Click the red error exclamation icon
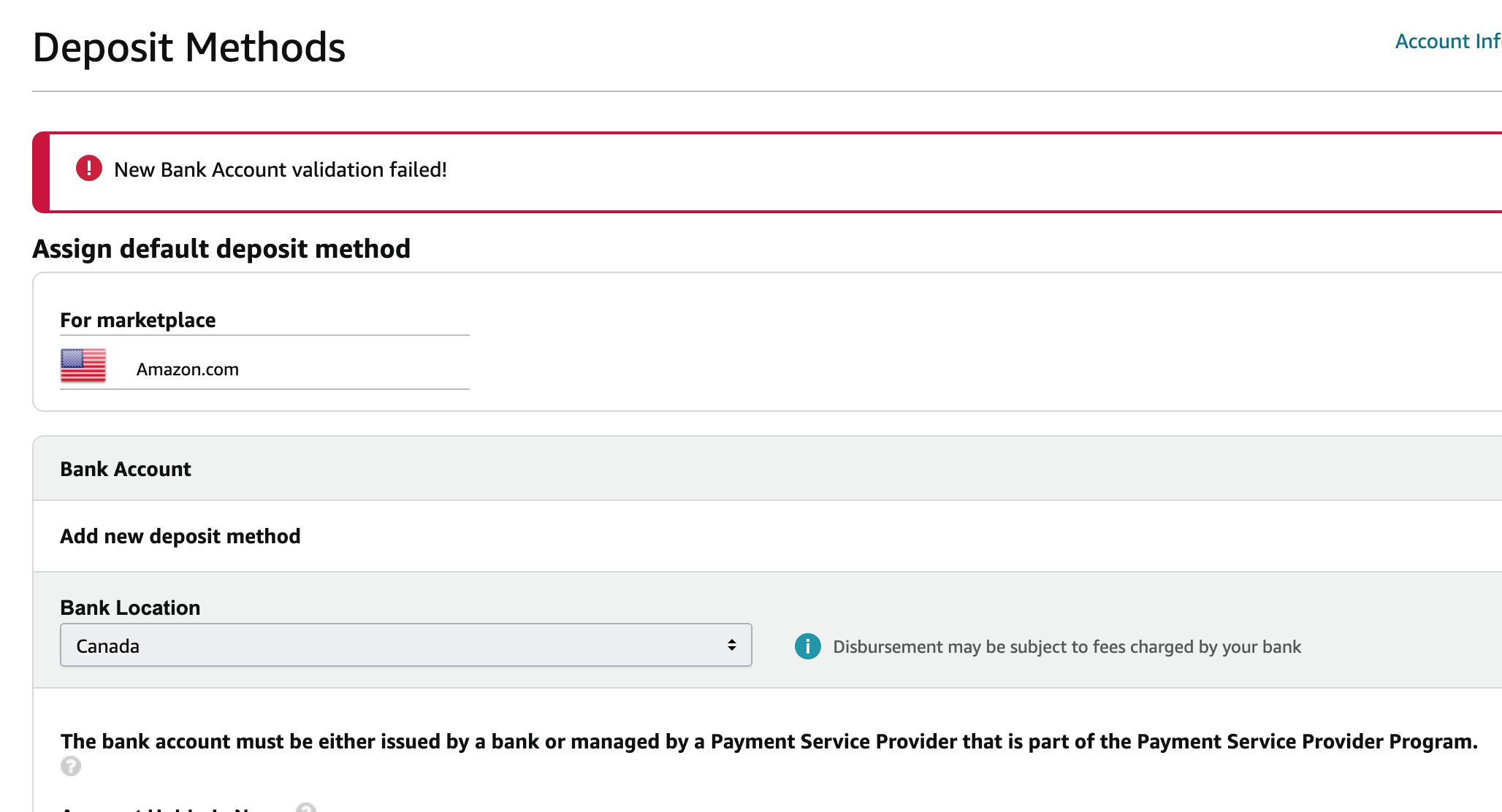 (x=89, y=169)
